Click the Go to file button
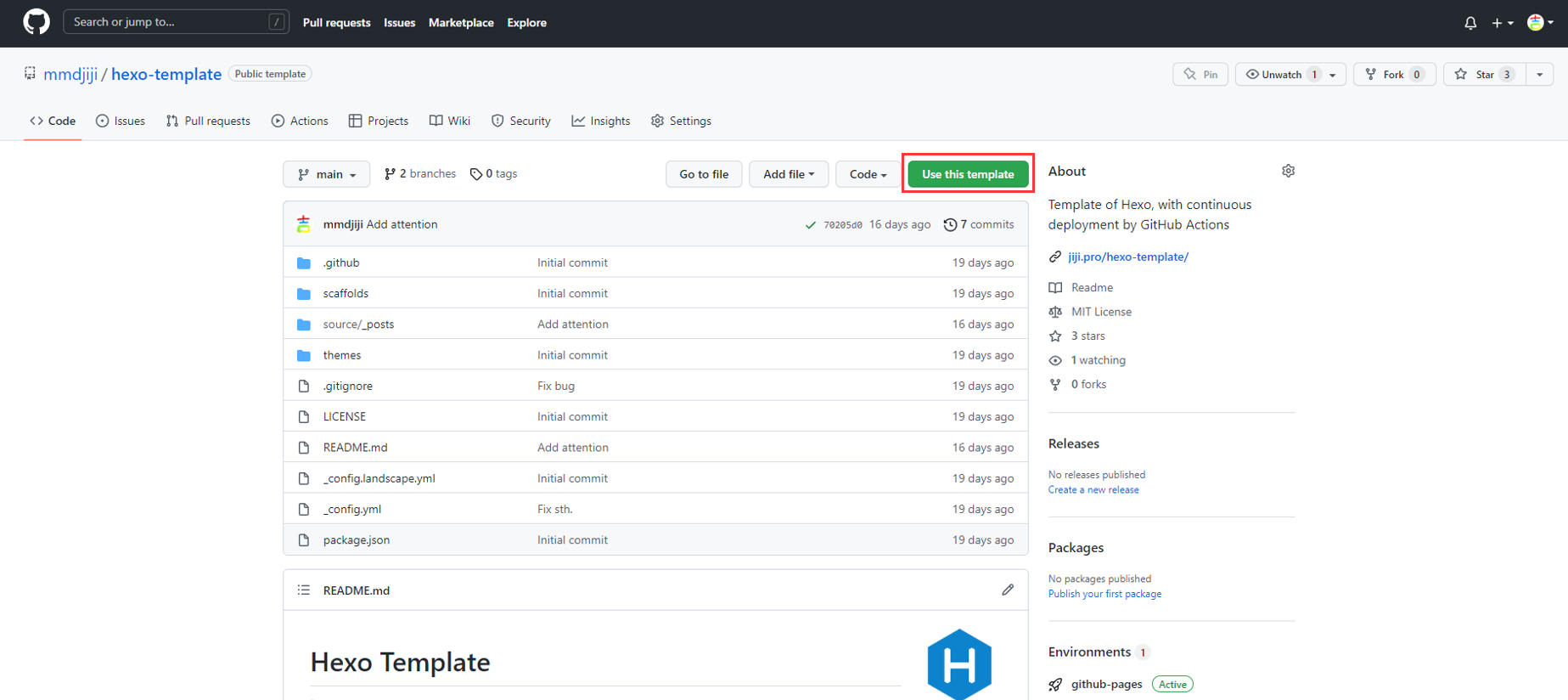This screenshot has height=700, width=1568. click(704, 174)
